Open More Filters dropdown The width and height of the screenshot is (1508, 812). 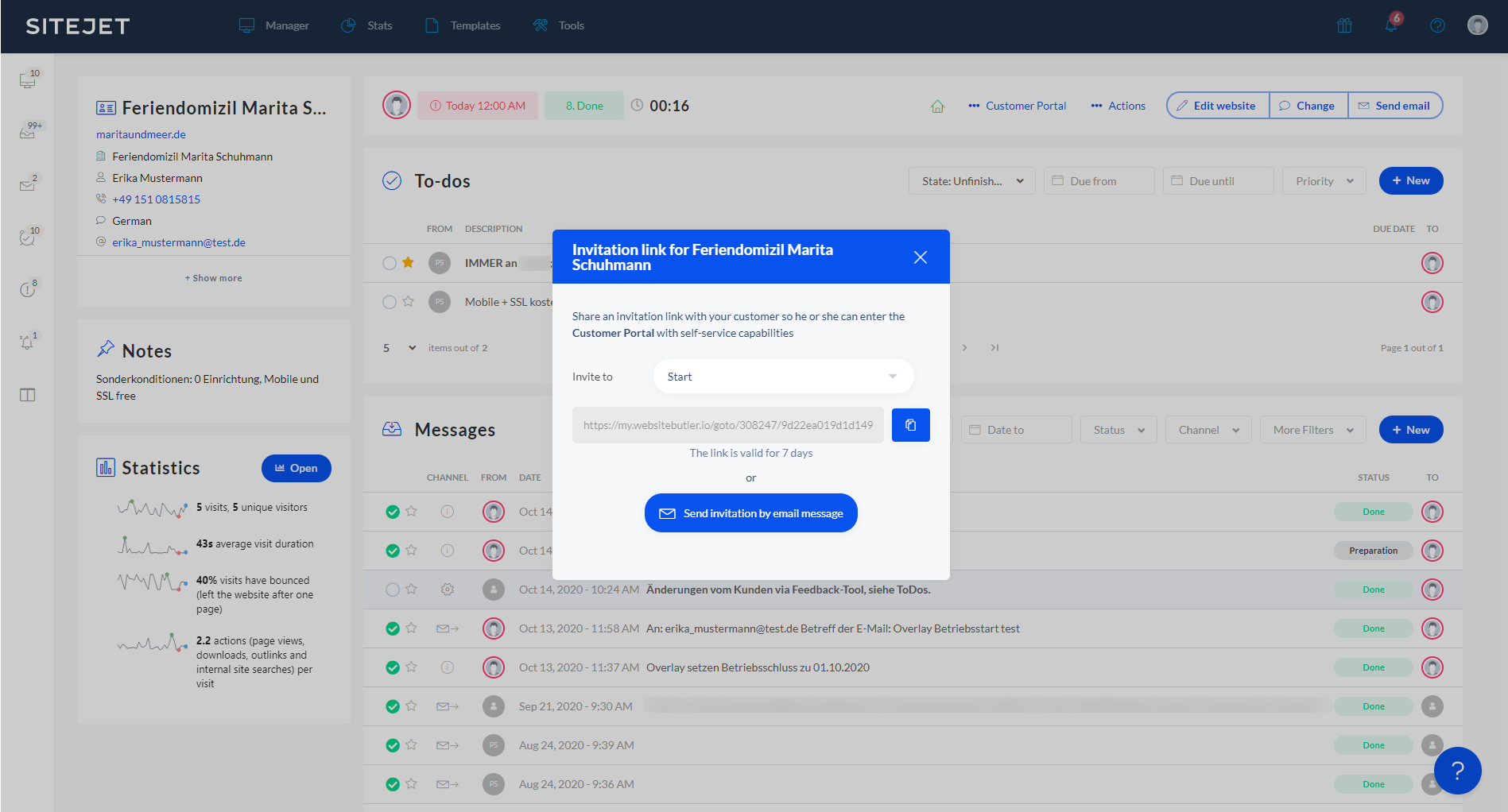[1313, 430]
